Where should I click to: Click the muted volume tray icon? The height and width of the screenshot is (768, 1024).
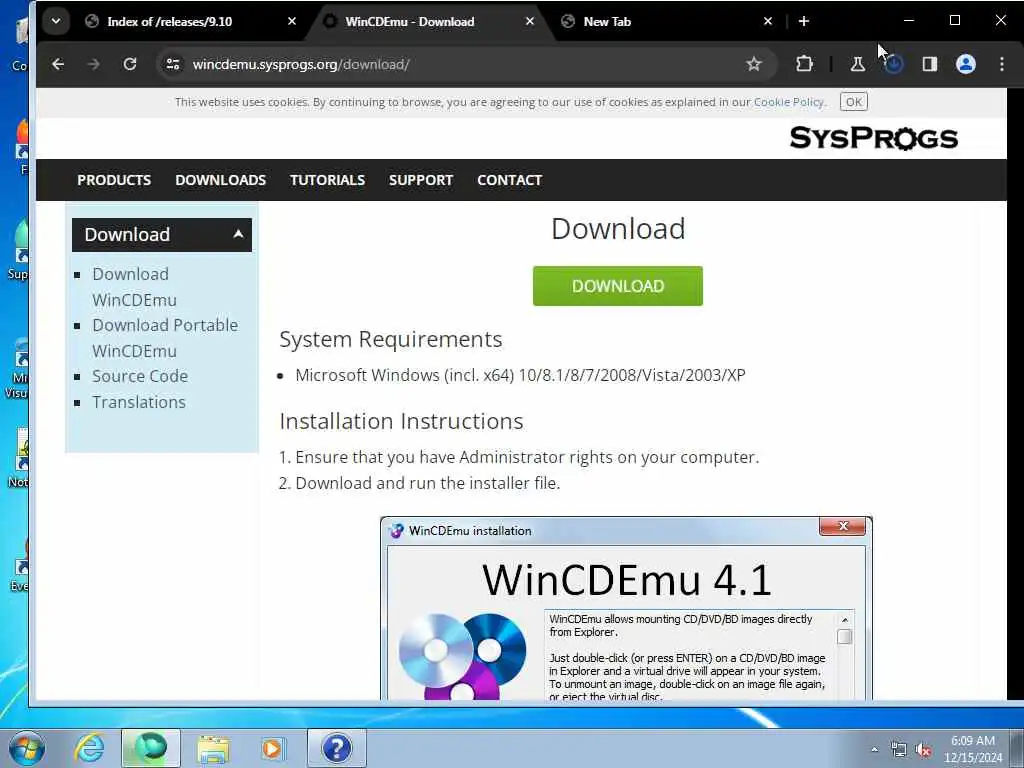923,750
